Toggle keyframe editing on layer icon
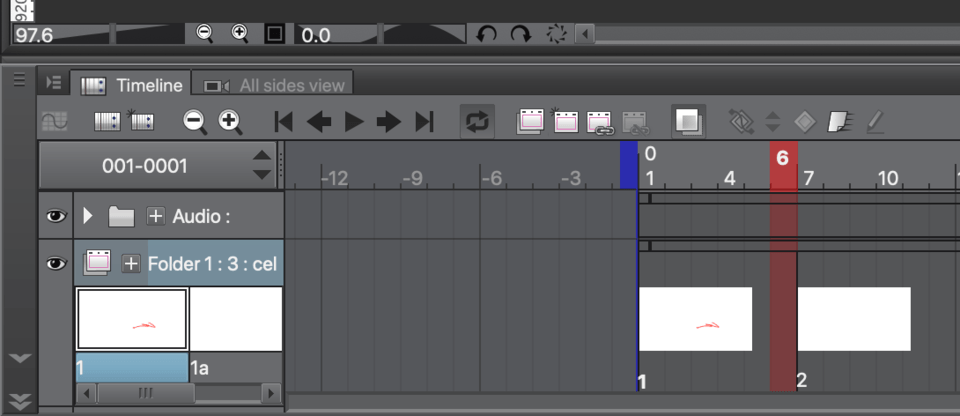The image size is (960, 416). [x=743, y=121]
